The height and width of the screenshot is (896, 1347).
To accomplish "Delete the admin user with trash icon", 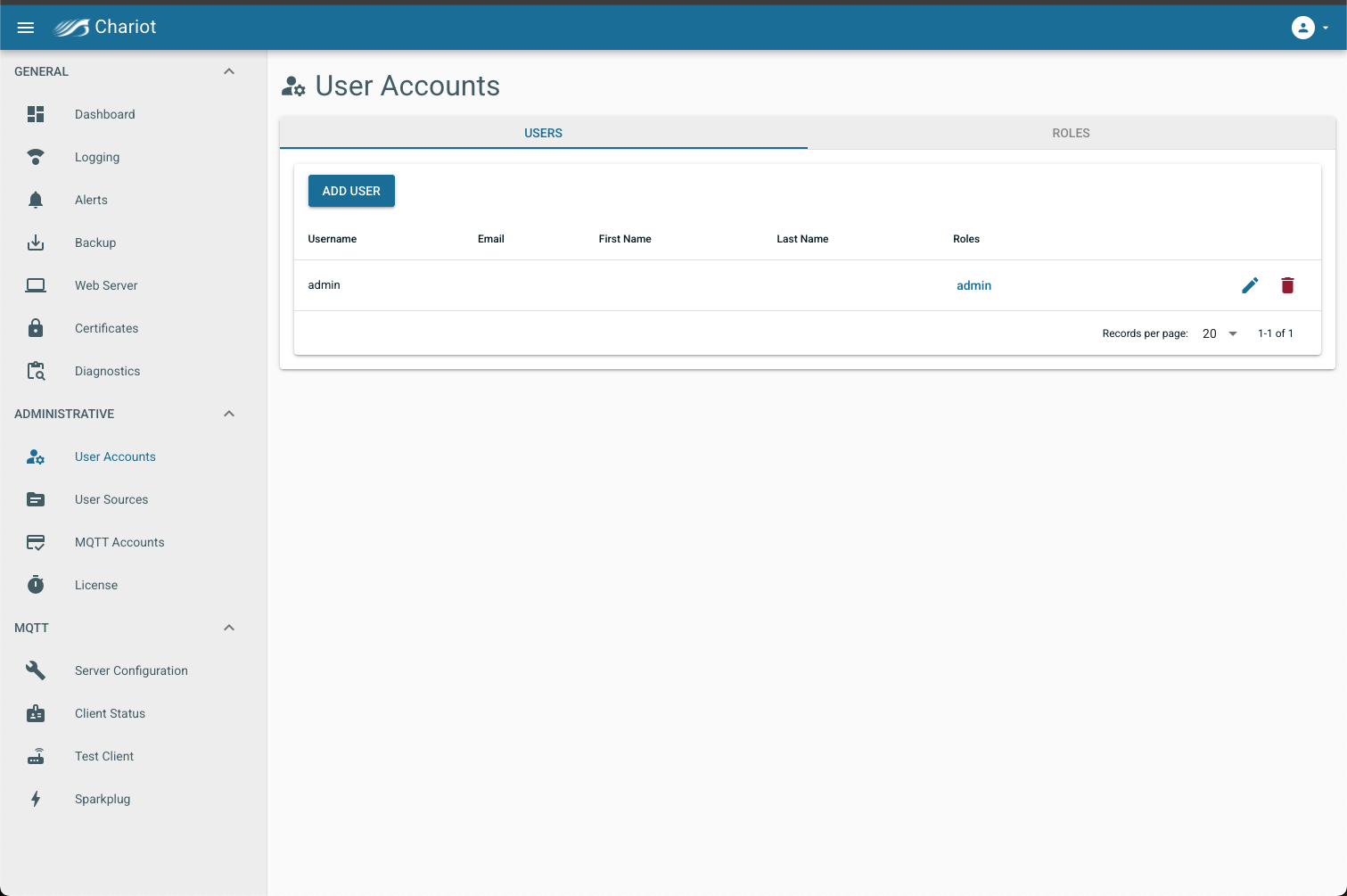I will point(1287,285).
